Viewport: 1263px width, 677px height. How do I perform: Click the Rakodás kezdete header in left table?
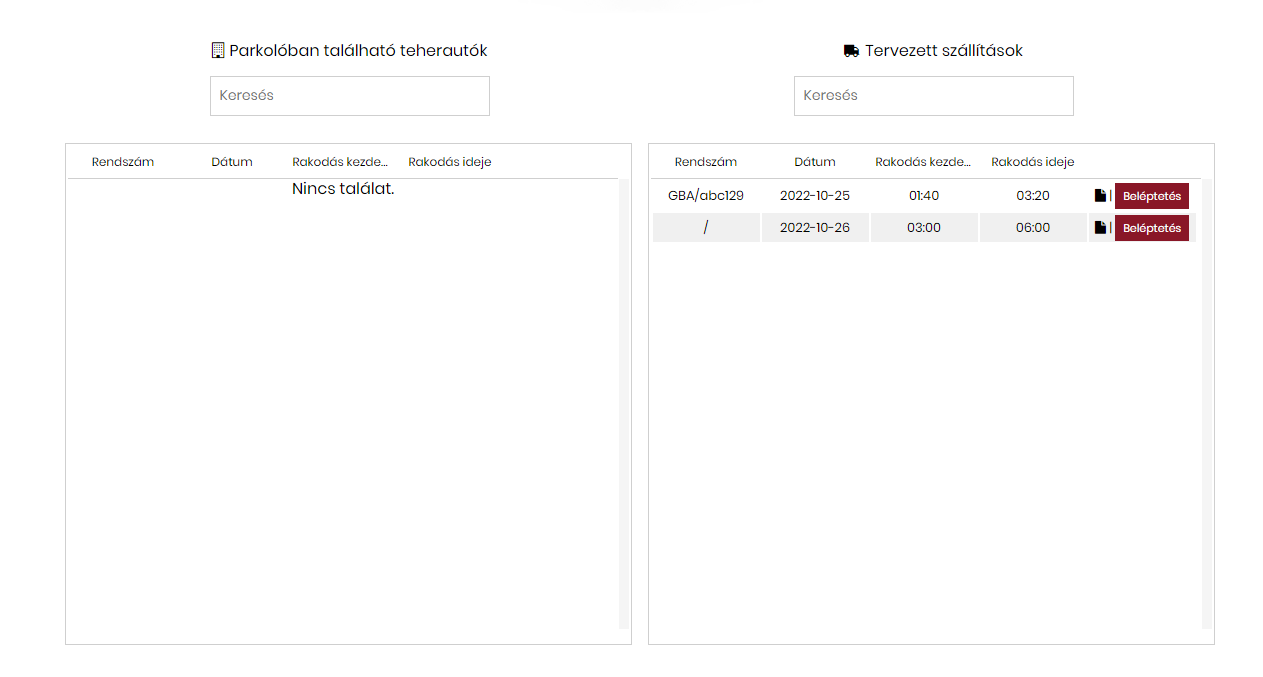coord(340,161)
